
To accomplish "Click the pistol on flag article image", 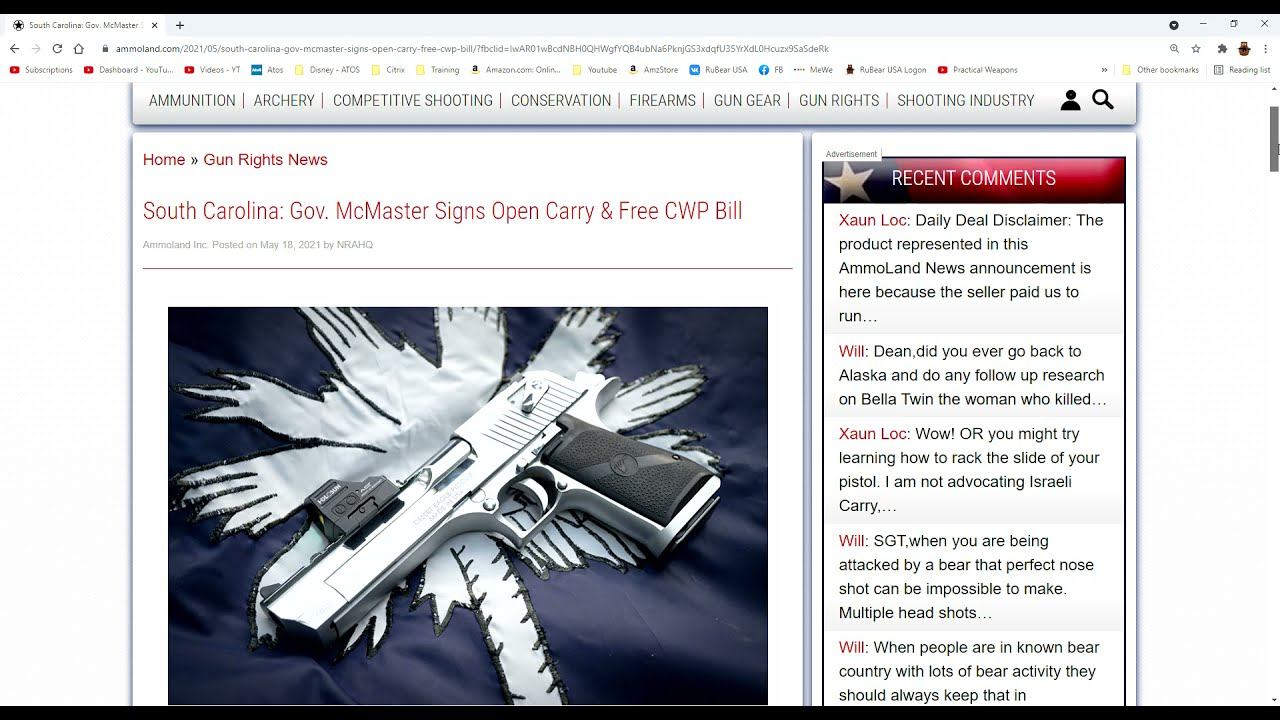I will coord(468,506).
